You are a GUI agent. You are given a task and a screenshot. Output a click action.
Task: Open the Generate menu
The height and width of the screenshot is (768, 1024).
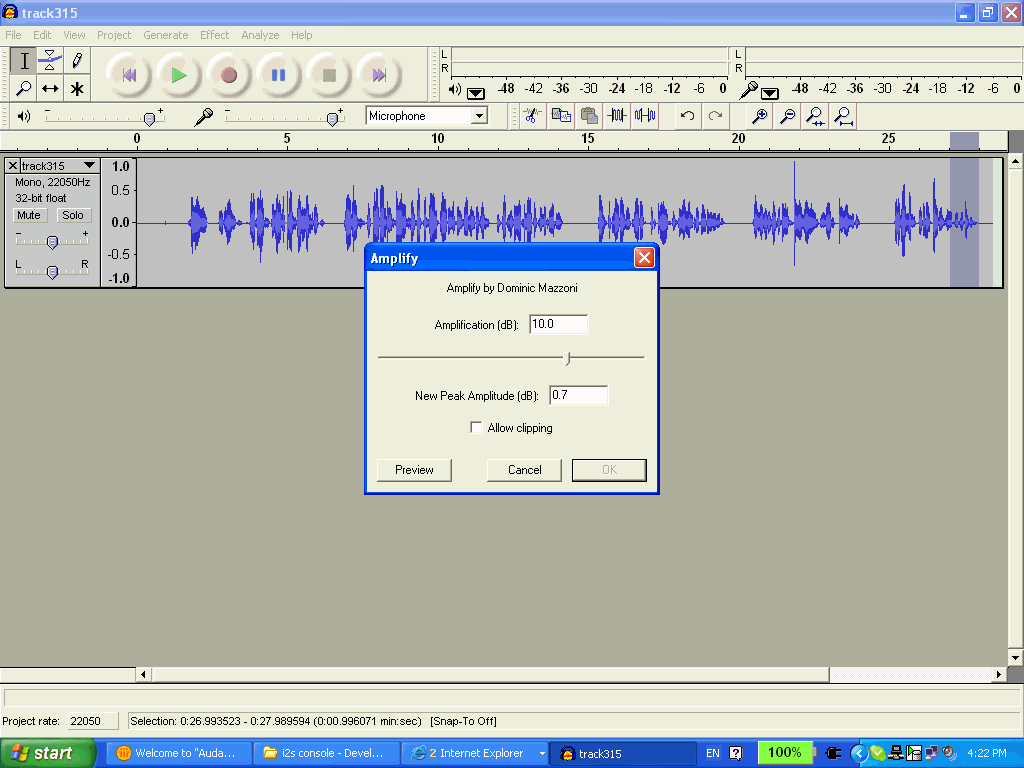tap(165, 35)
